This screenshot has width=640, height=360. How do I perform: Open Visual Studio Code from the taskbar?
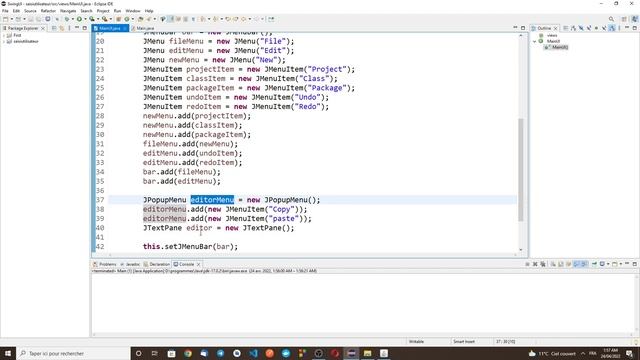[253, 353]
